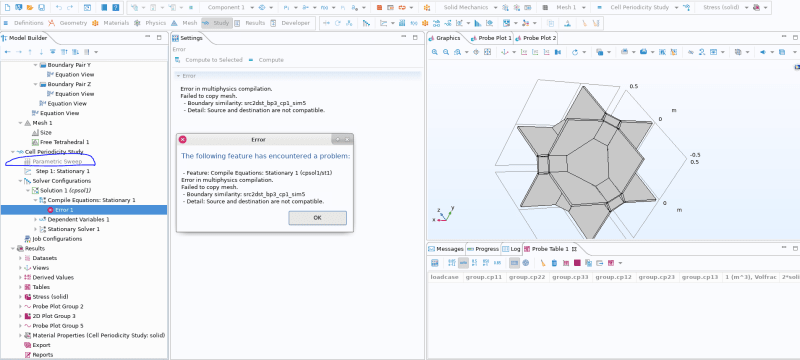This screenshot has height=360, width=800.
Task: Click the loadcase column header
Action: tap(445, 277)
